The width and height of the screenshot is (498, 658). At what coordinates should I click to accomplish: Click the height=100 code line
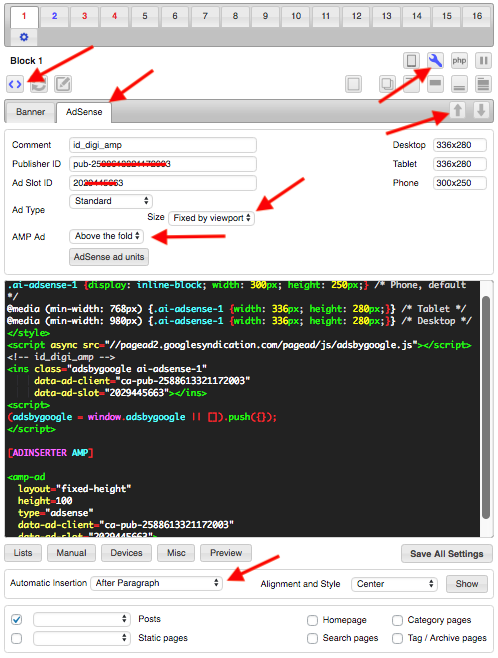coord(45,501)
